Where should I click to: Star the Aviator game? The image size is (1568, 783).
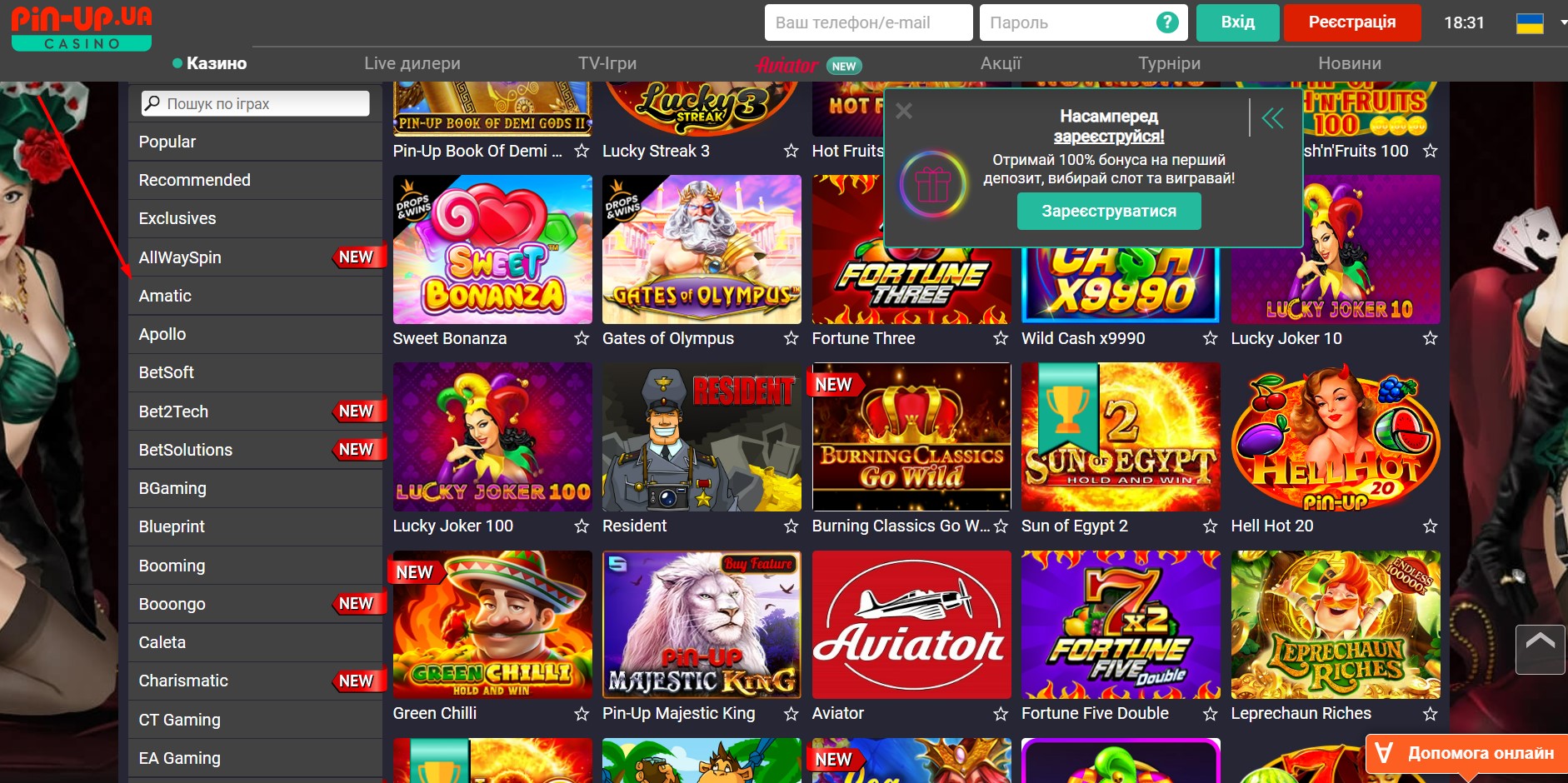[x=1001, y=714]
